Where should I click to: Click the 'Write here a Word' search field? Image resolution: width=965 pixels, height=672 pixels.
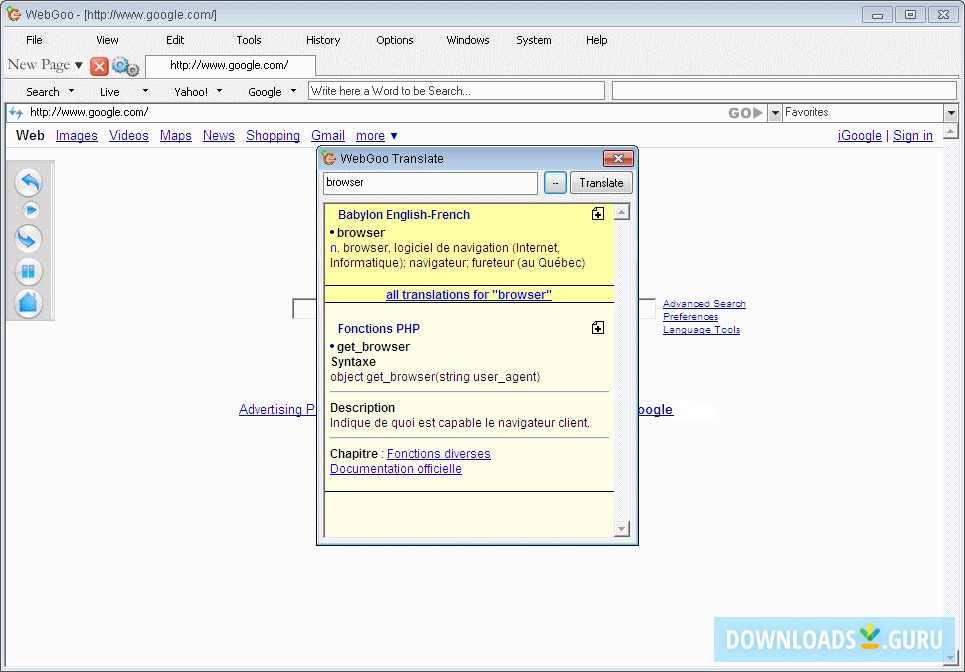(456, 91)
